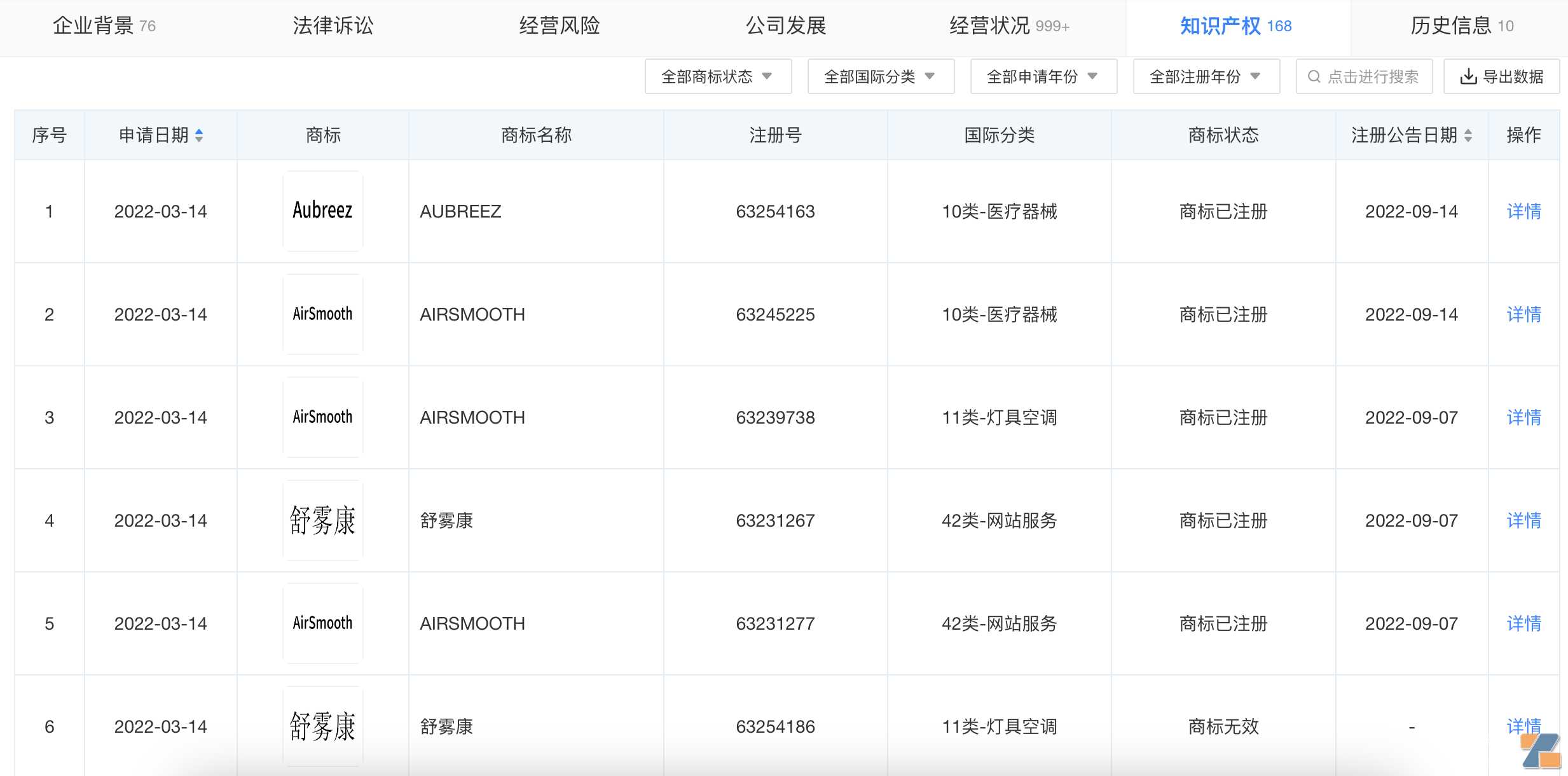The height and width of the screenshot is (776, 1568).
Task: Open the 全部商标状态 dropdown
Action: [717, 76]
